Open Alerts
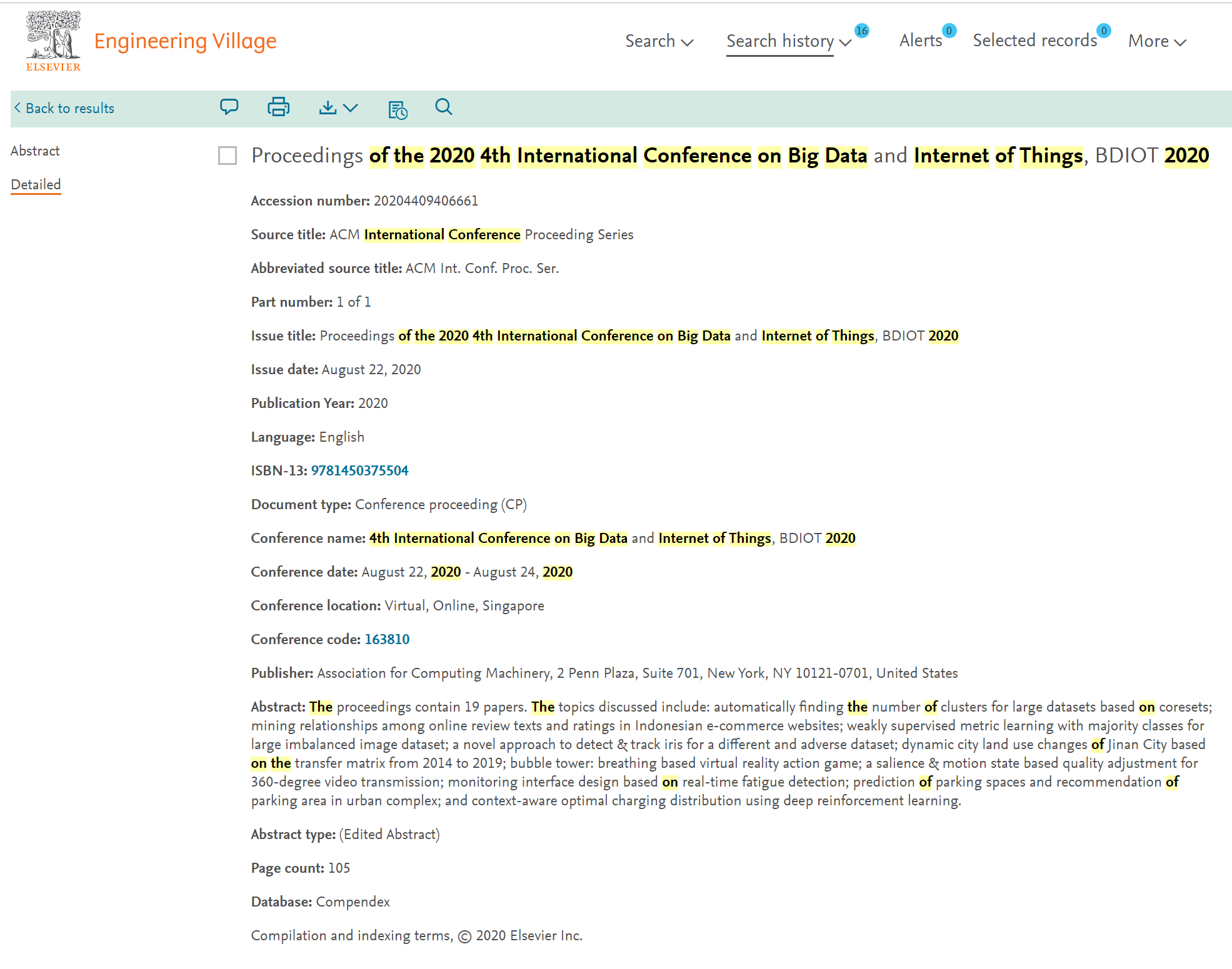 [921, 41]
